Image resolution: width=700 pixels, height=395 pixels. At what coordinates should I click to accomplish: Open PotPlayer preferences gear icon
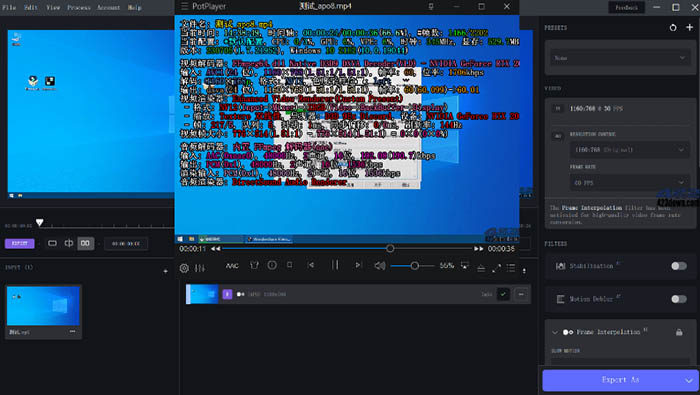(x=184, y=268)
